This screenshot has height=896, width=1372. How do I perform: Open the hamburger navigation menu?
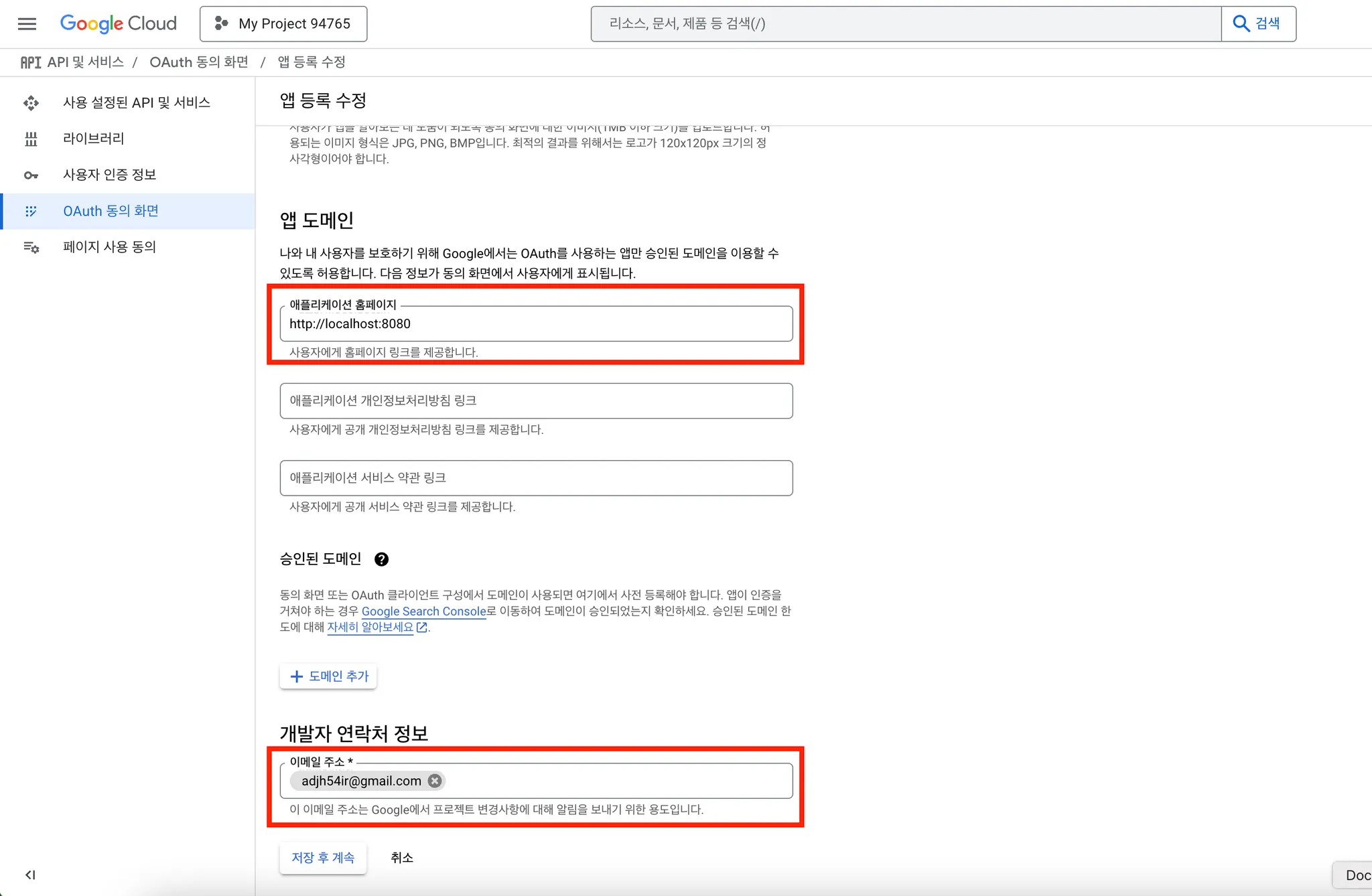(27, 24)
